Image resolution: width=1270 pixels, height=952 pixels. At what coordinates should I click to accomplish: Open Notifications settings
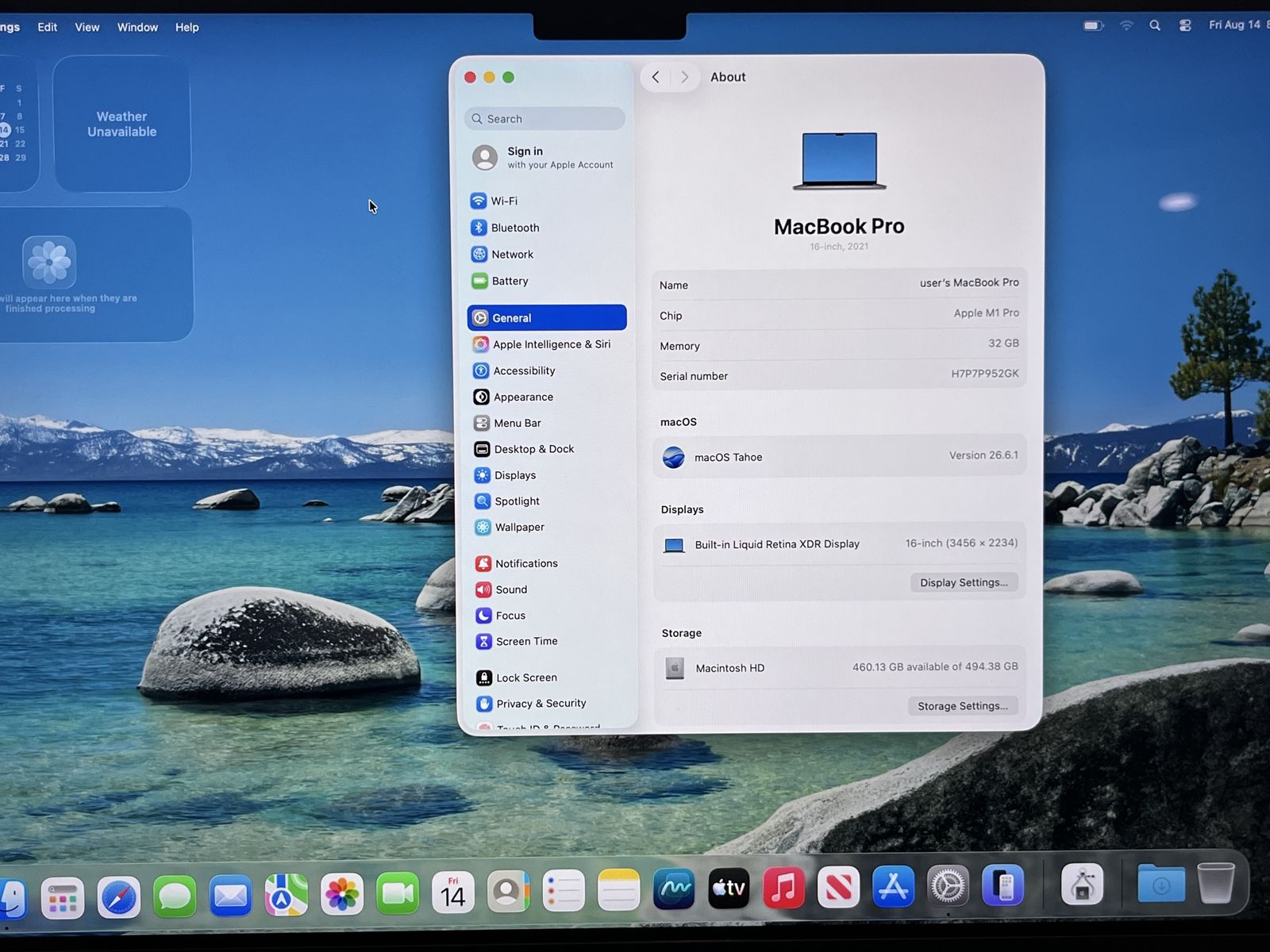(548, 563)
